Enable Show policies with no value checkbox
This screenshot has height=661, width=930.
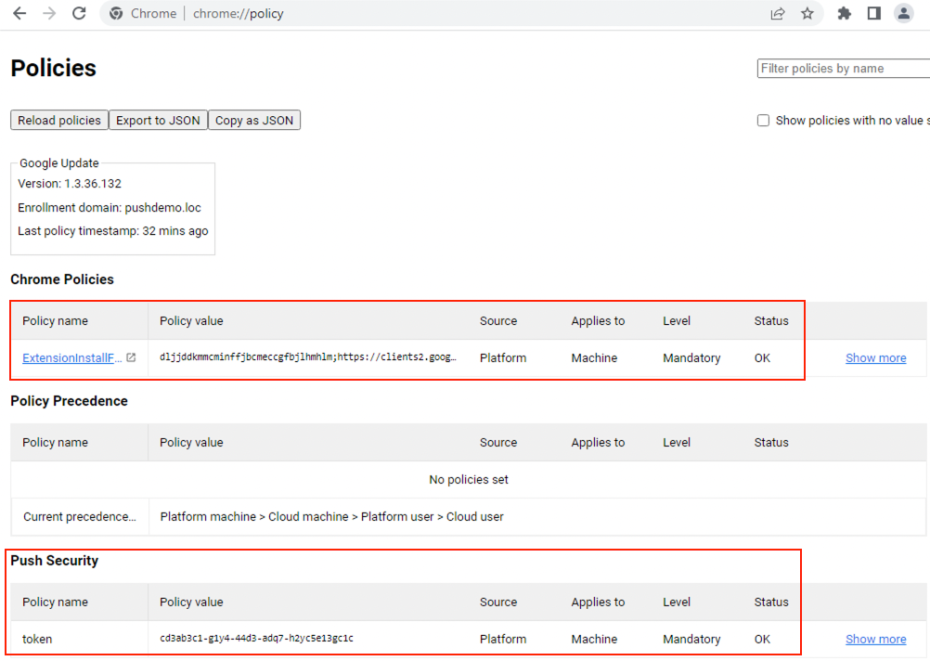click(763, 120)
